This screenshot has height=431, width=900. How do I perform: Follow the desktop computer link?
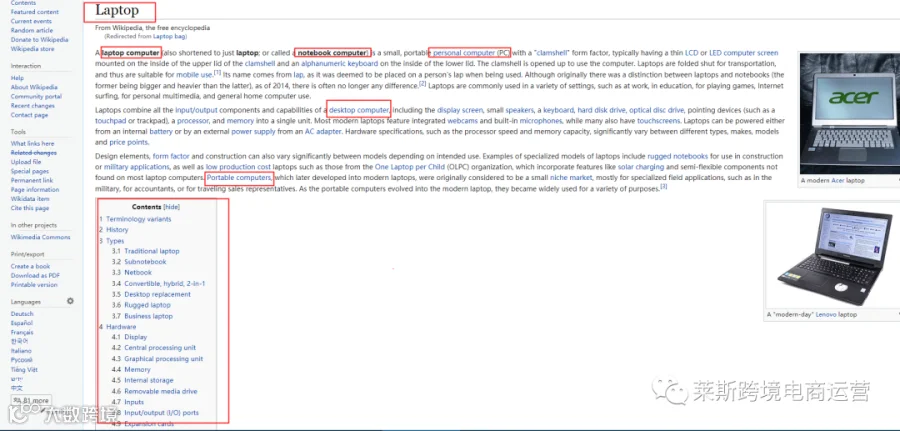[x=359, y=110]
